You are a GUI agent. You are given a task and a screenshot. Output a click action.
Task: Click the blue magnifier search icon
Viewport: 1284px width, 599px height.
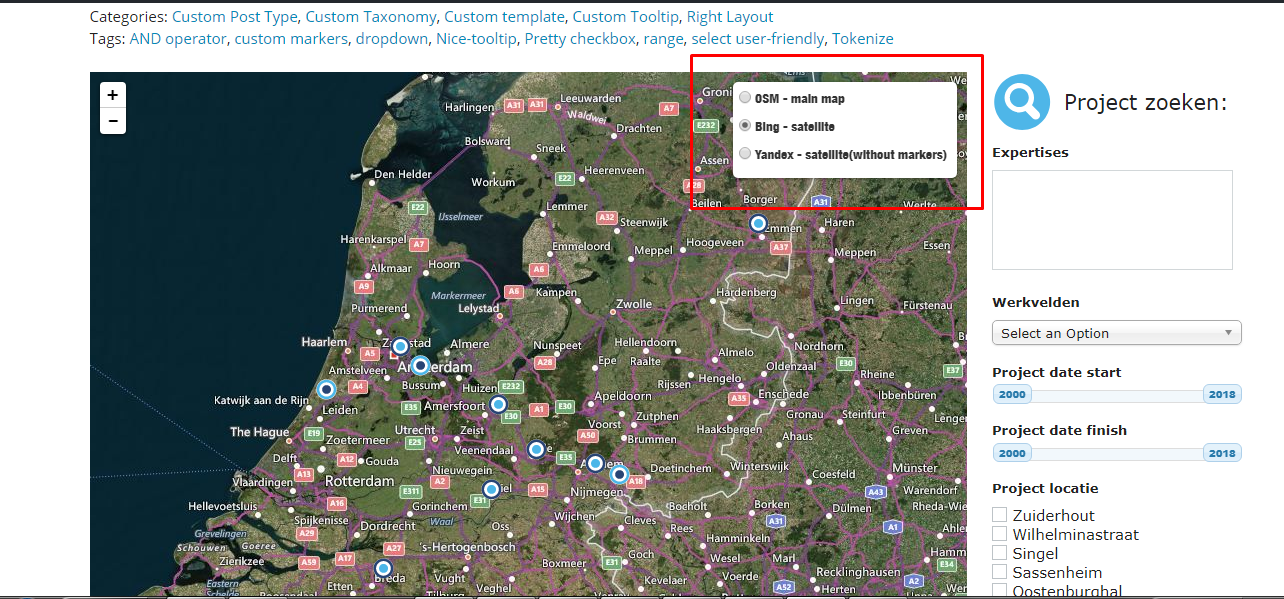point(1021,102)
